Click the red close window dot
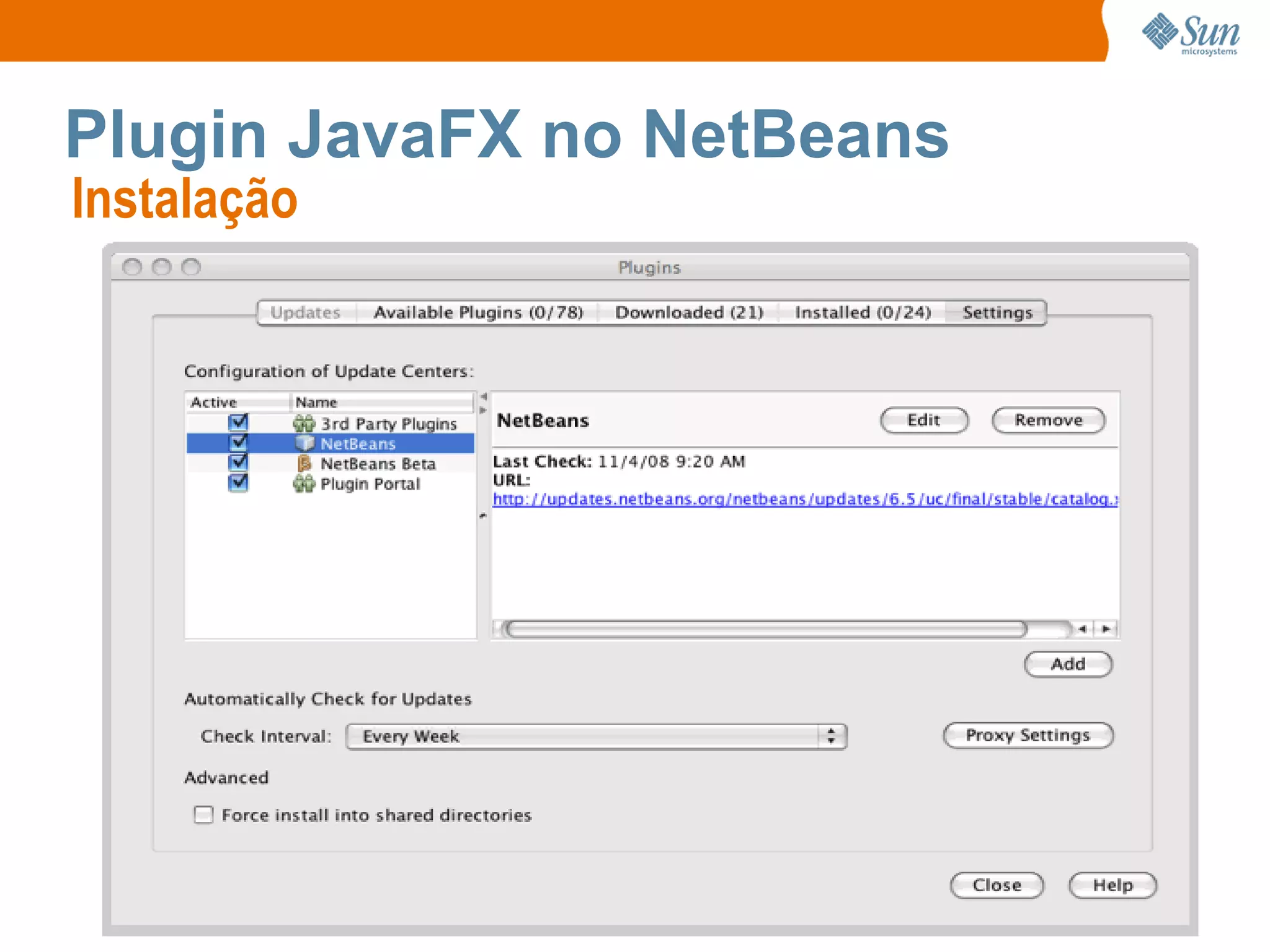 132,267
